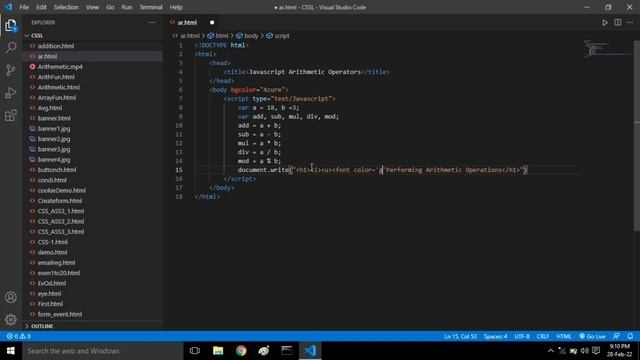This screenshot has height=360, width=640.
Task: Open Task View on the taskbar
Action: tap(195, 351)
